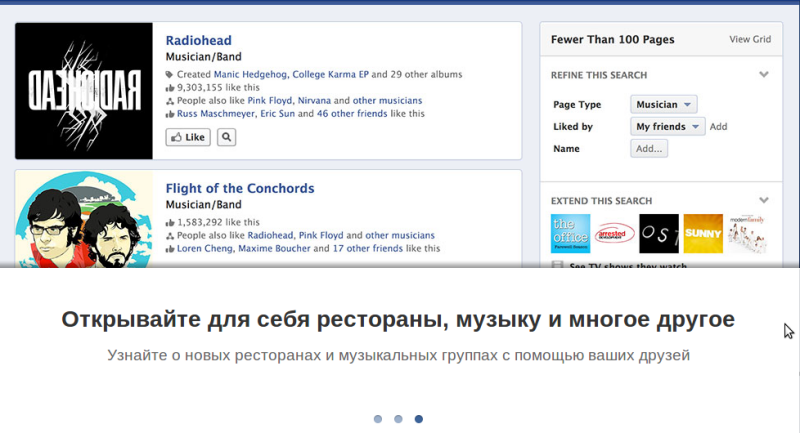Click the Arrested Development thumbnail
Viewport: 800px width, 433px height.
pyautogui.click(x=615, y=234)
